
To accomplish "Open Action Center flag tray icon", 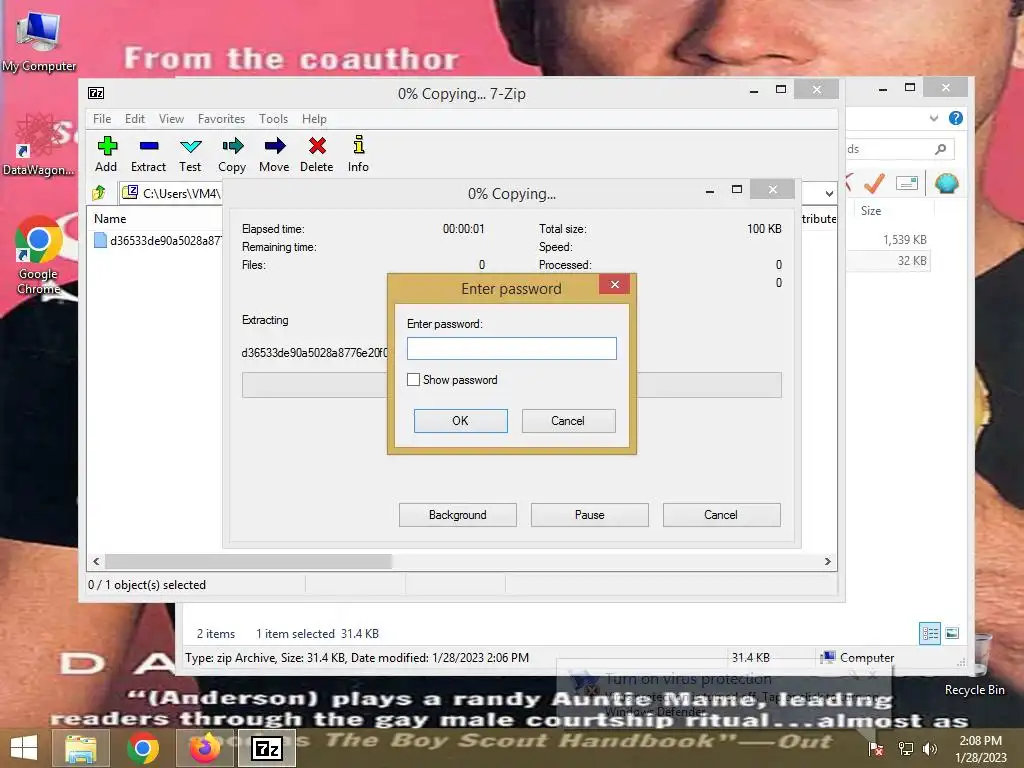I will (x=876, y=748).
